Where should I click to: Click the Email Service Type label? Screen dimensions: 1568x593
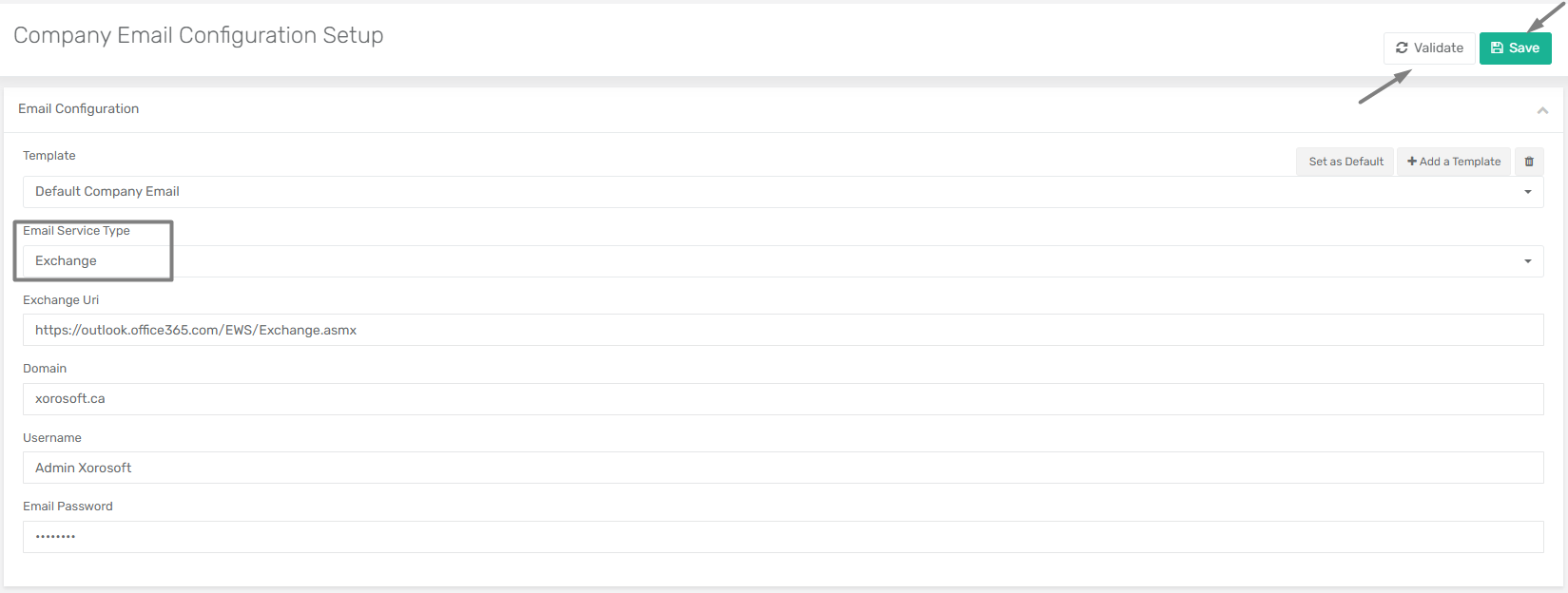(x=76, y=231)
